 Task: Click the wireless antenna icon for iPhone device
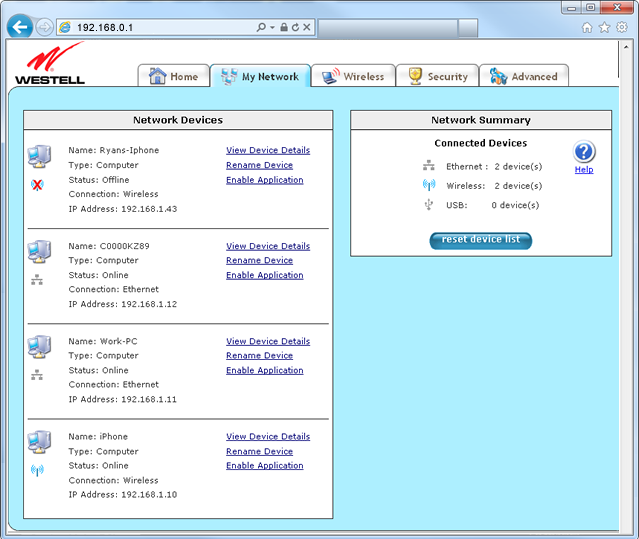(x=37, y=471)
